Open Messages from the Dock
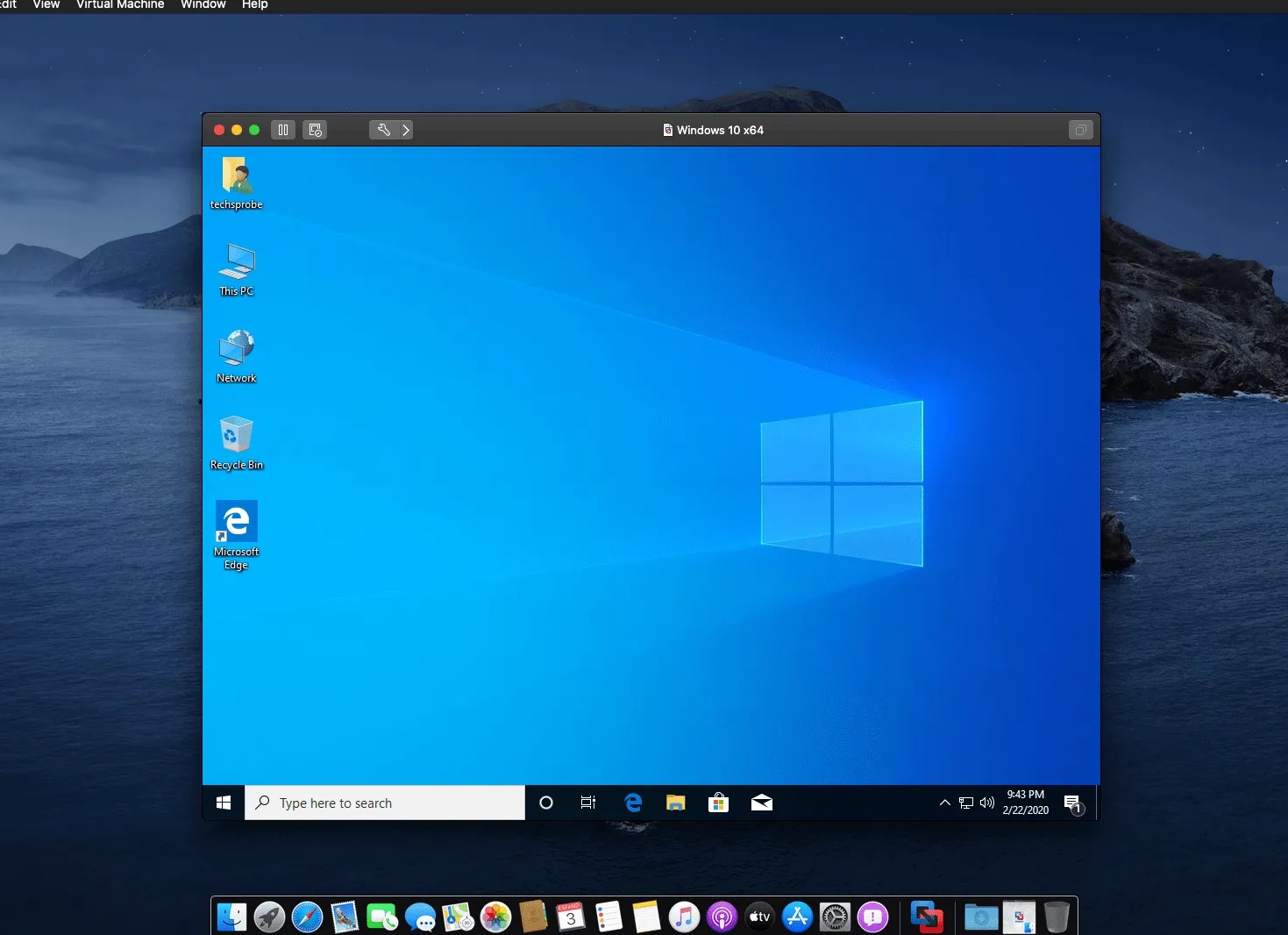 tap(421, 917)
